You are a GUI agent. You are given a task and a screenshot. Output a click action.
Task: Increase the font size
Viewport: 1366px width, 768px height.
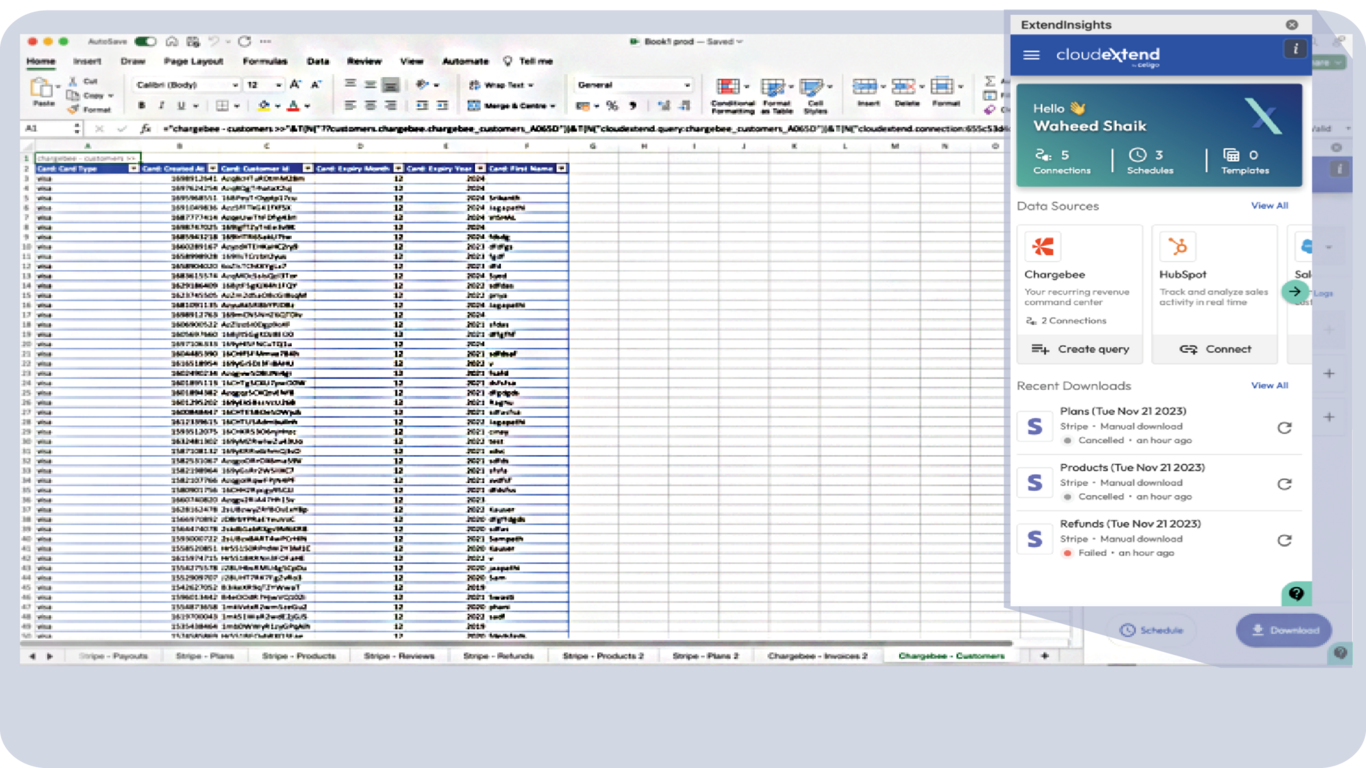coord(298,85)
